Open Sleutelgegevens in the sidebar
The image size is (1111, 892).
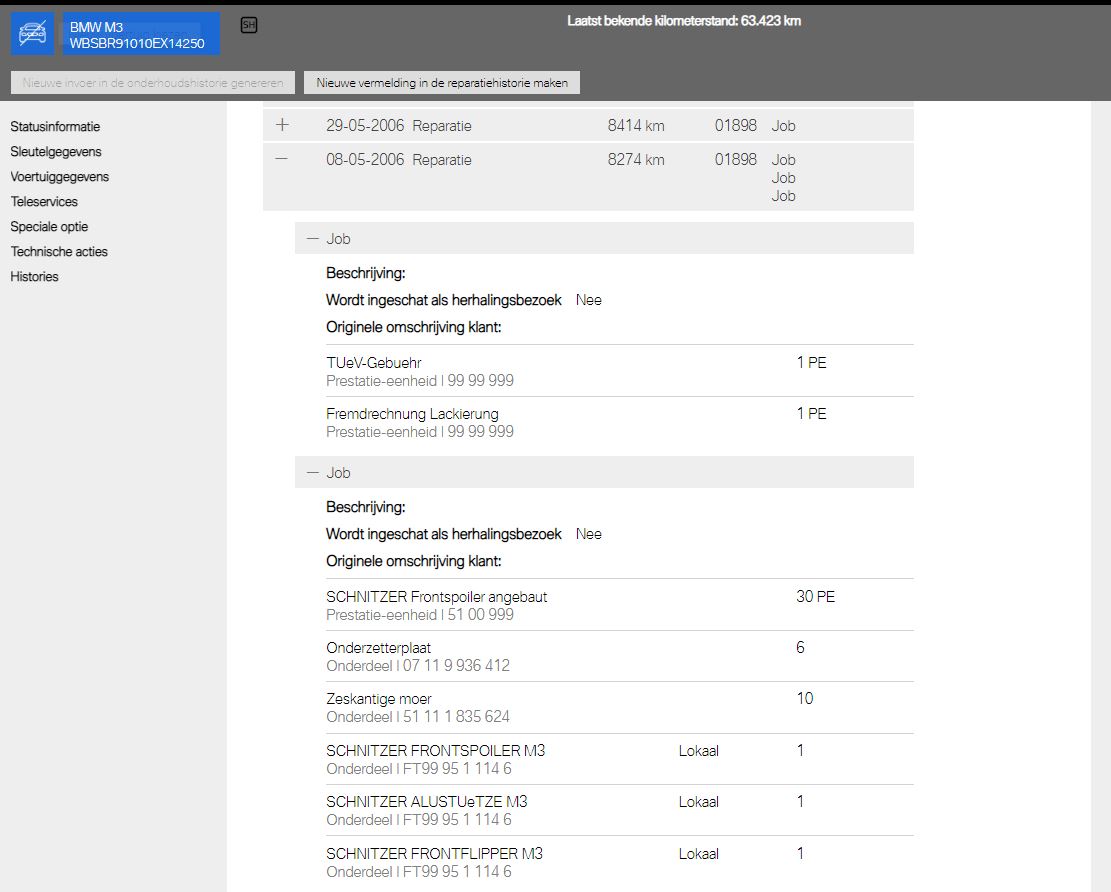tap(56, 152)
